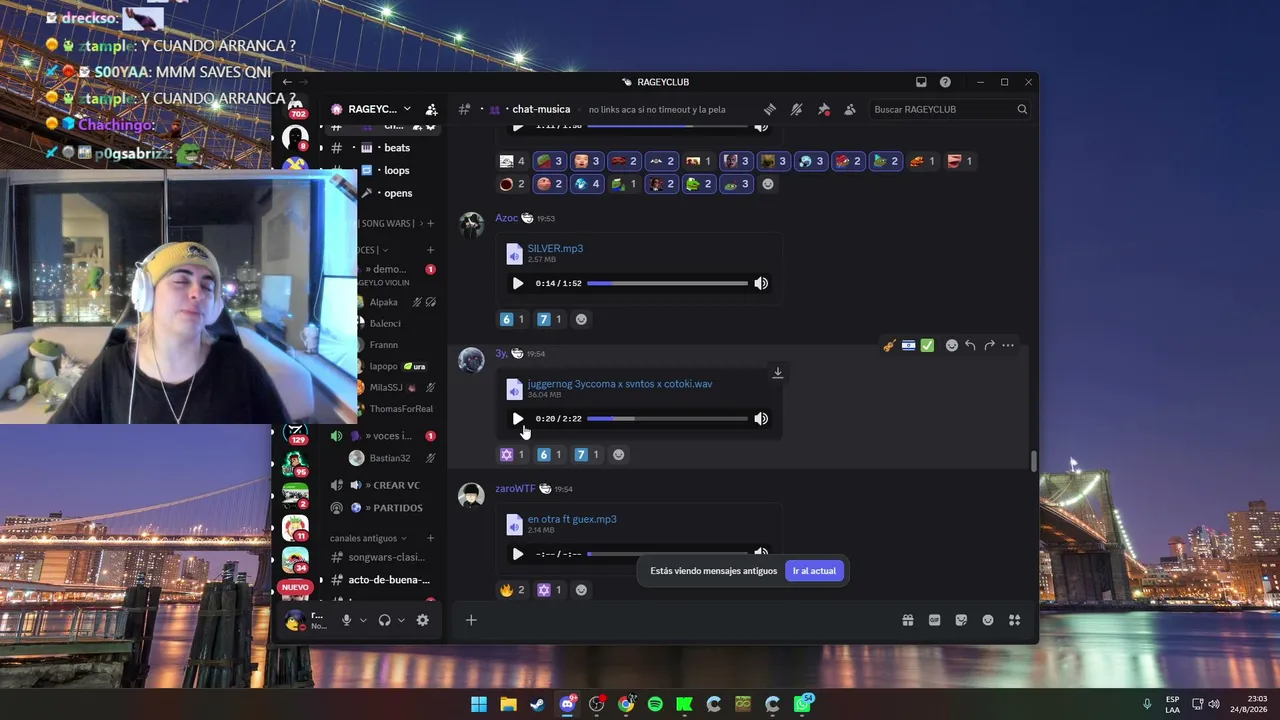Open pinned messages in chat-musica

point(824,109)
